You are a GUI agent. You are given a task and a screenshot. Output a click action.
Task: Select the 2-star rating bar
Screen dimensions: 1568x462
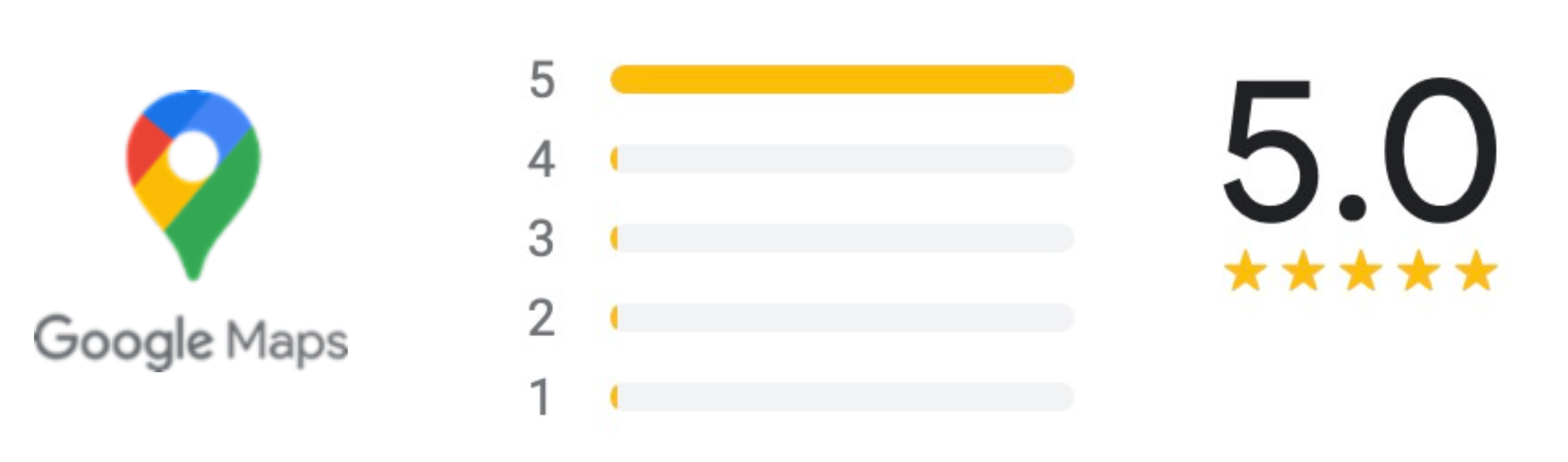tap(842, 318)
